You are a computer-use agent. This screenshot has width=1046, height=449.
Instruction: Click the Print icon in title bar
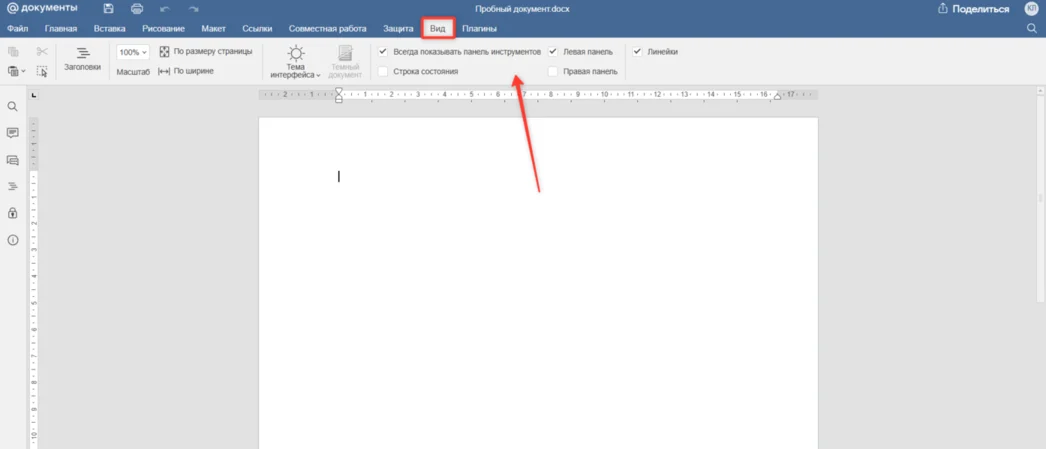click(x=137, y=9)
